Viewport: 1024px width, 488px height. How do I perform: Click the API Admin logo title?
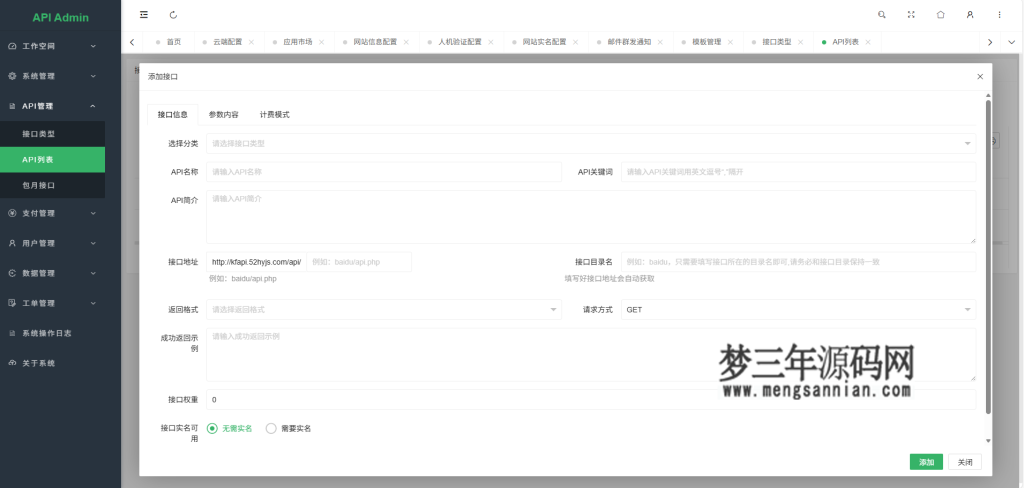(60, 17)
